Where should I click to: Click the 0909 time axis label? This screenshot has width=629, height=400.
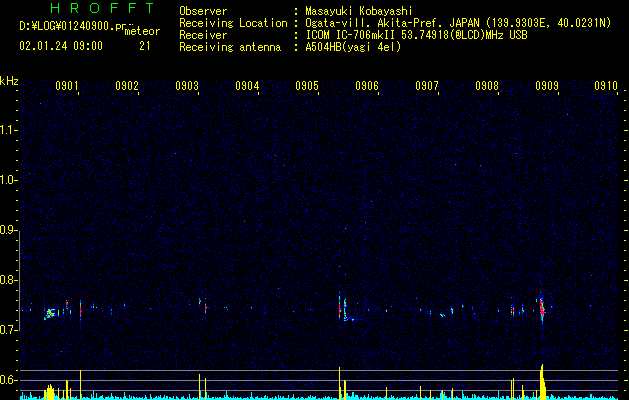click(x=547, y=86)
